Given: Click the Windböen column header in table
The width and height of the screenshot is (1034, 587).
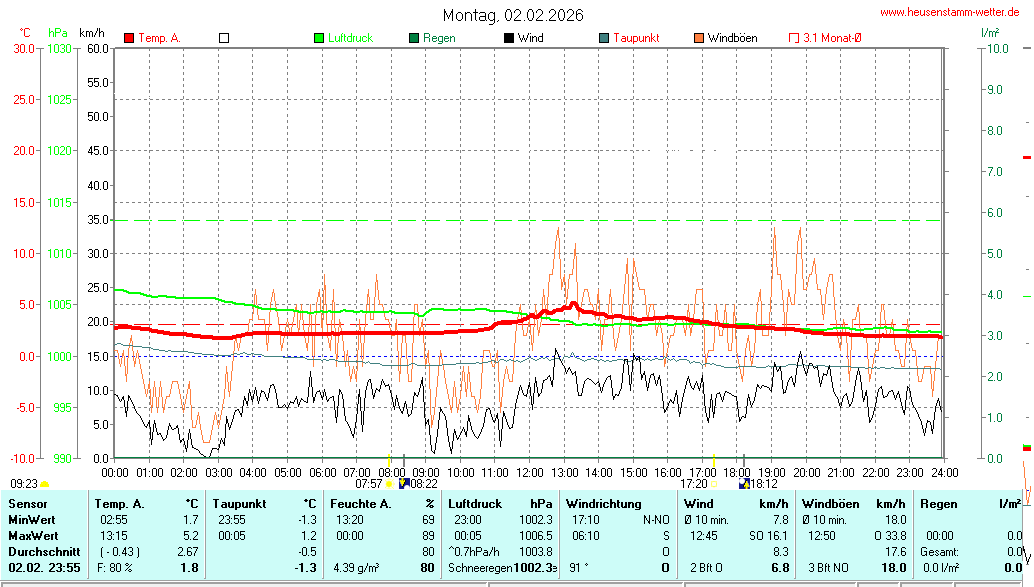Looking at the screenshot, I should pos(831,504).
